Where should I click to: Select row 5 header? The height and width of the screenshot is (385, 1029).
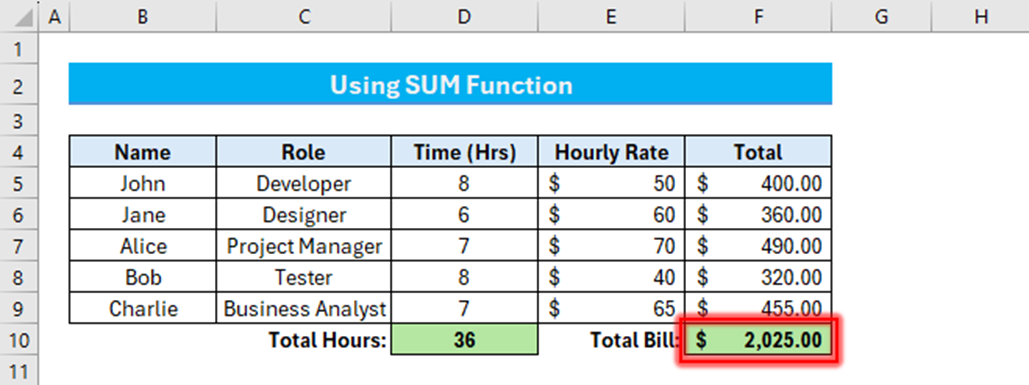(18, 183)
